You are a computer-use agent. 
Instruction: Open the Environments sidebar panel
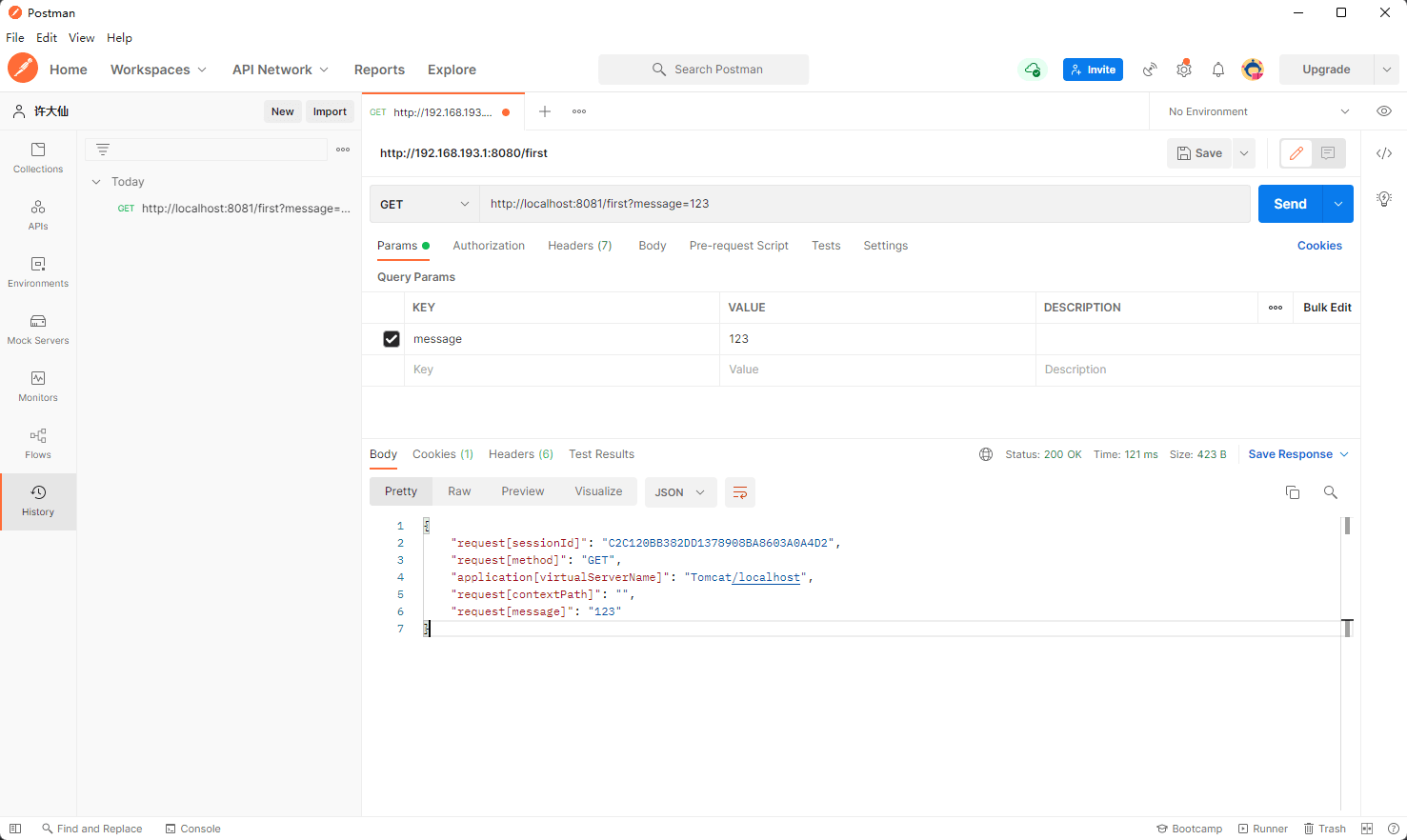38,272
